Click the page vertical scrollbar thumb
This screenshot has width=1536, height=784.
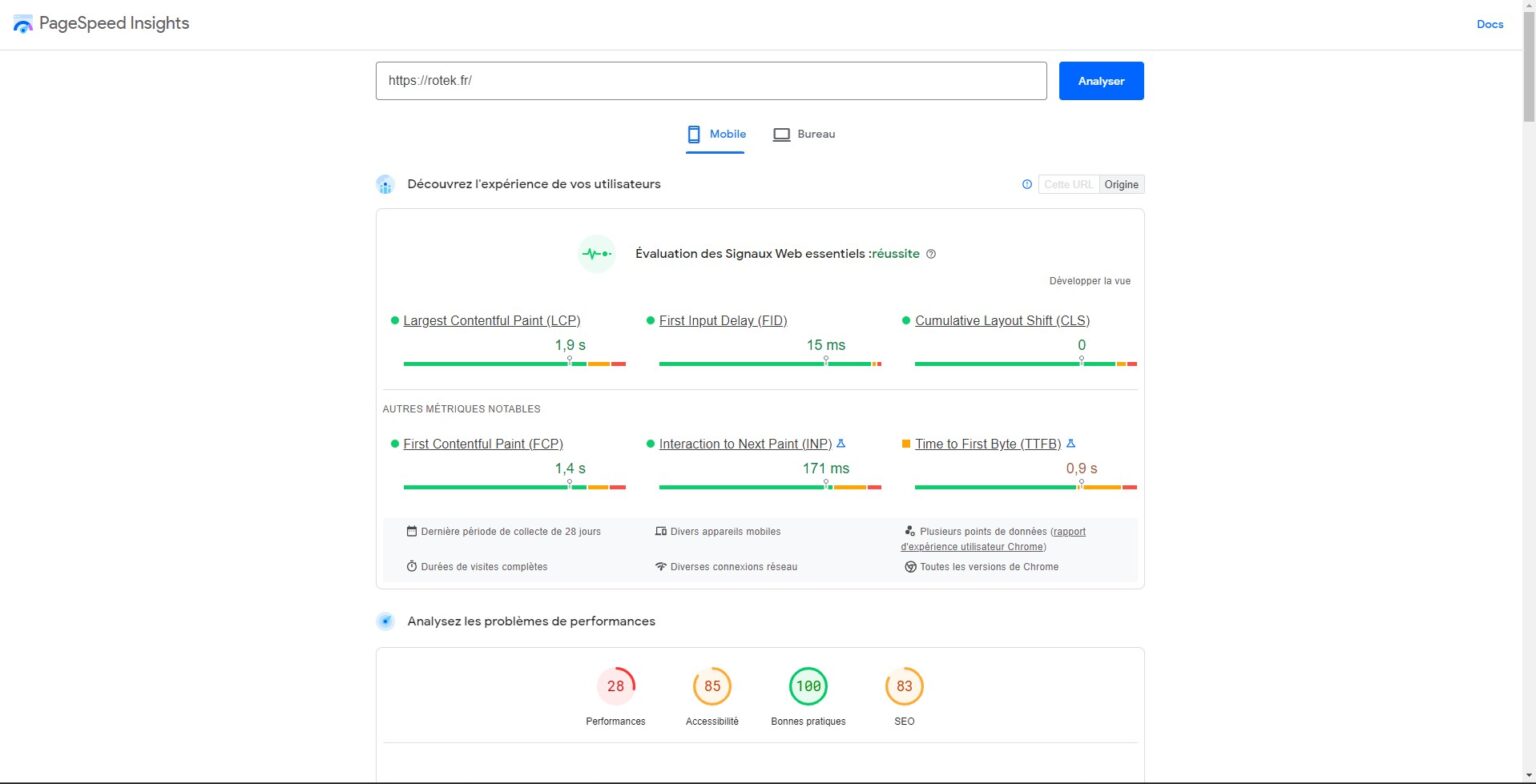pos(1528,67)
